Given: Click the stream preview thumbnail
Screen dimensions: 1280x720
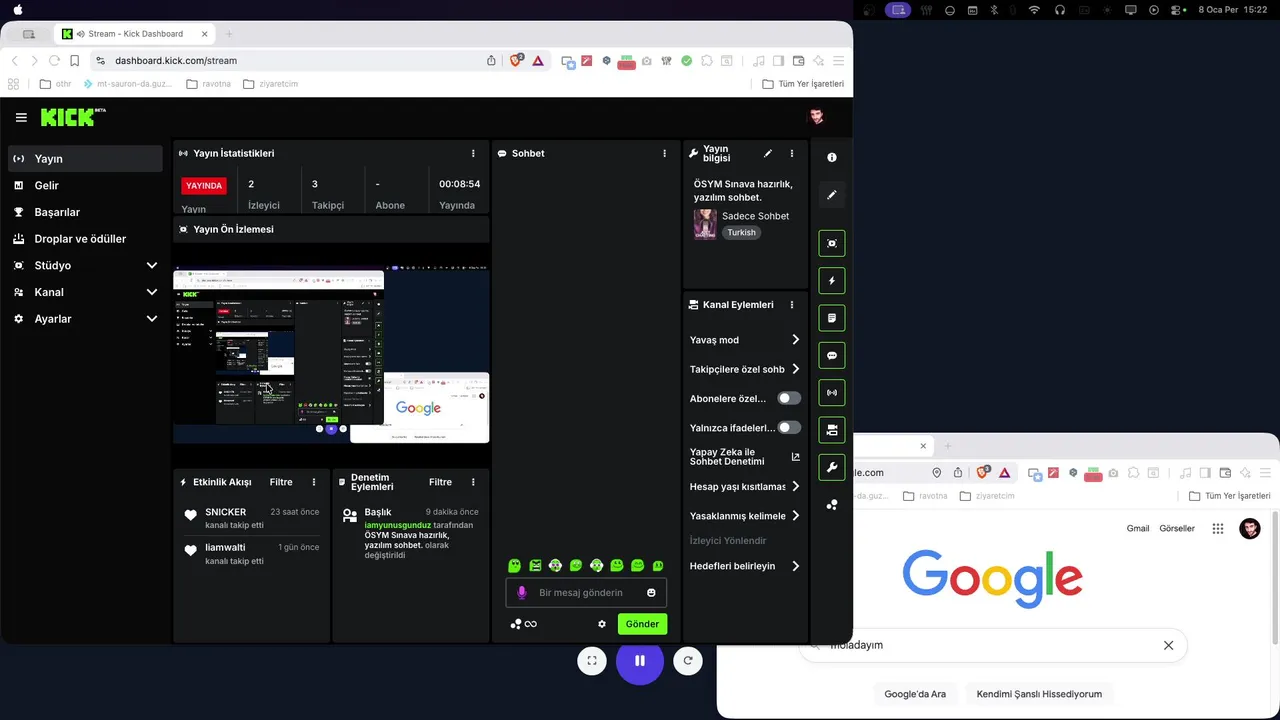Looking at the screenshot, I should pyautogui.click(x=331, y=354).
